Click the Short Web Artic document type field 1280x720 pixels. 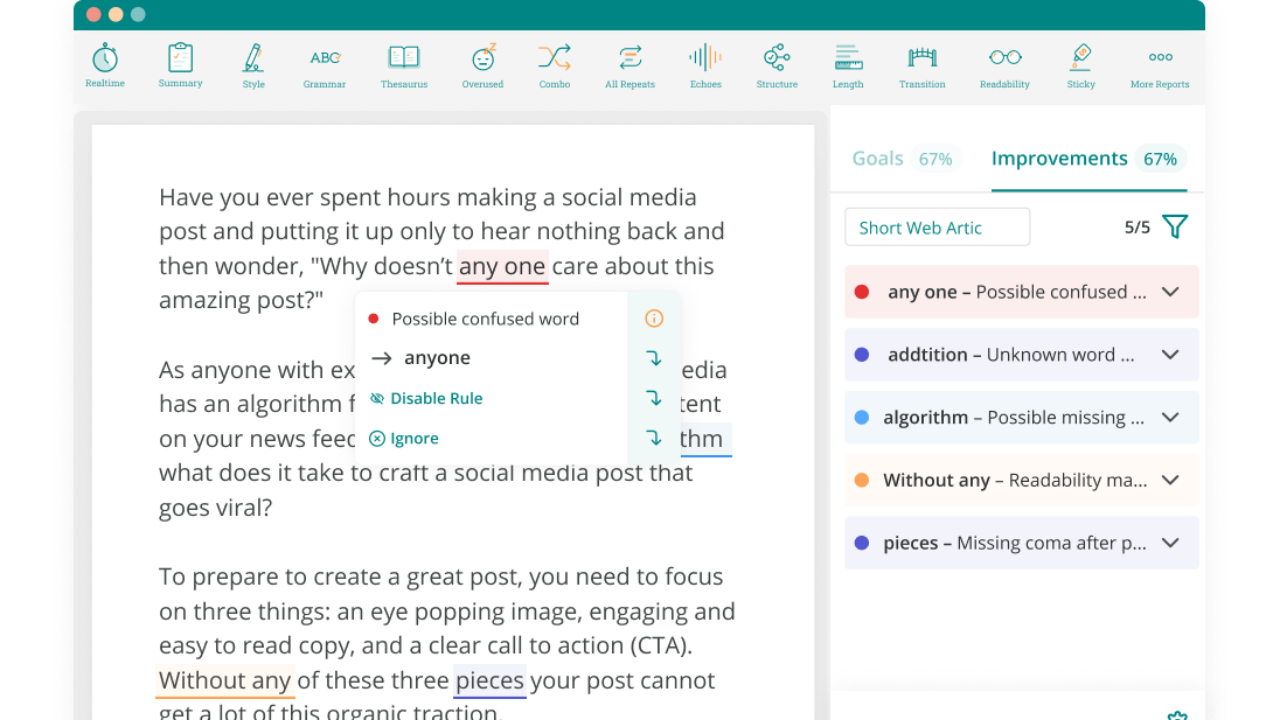pyautogui.click(x=937, y=227)
